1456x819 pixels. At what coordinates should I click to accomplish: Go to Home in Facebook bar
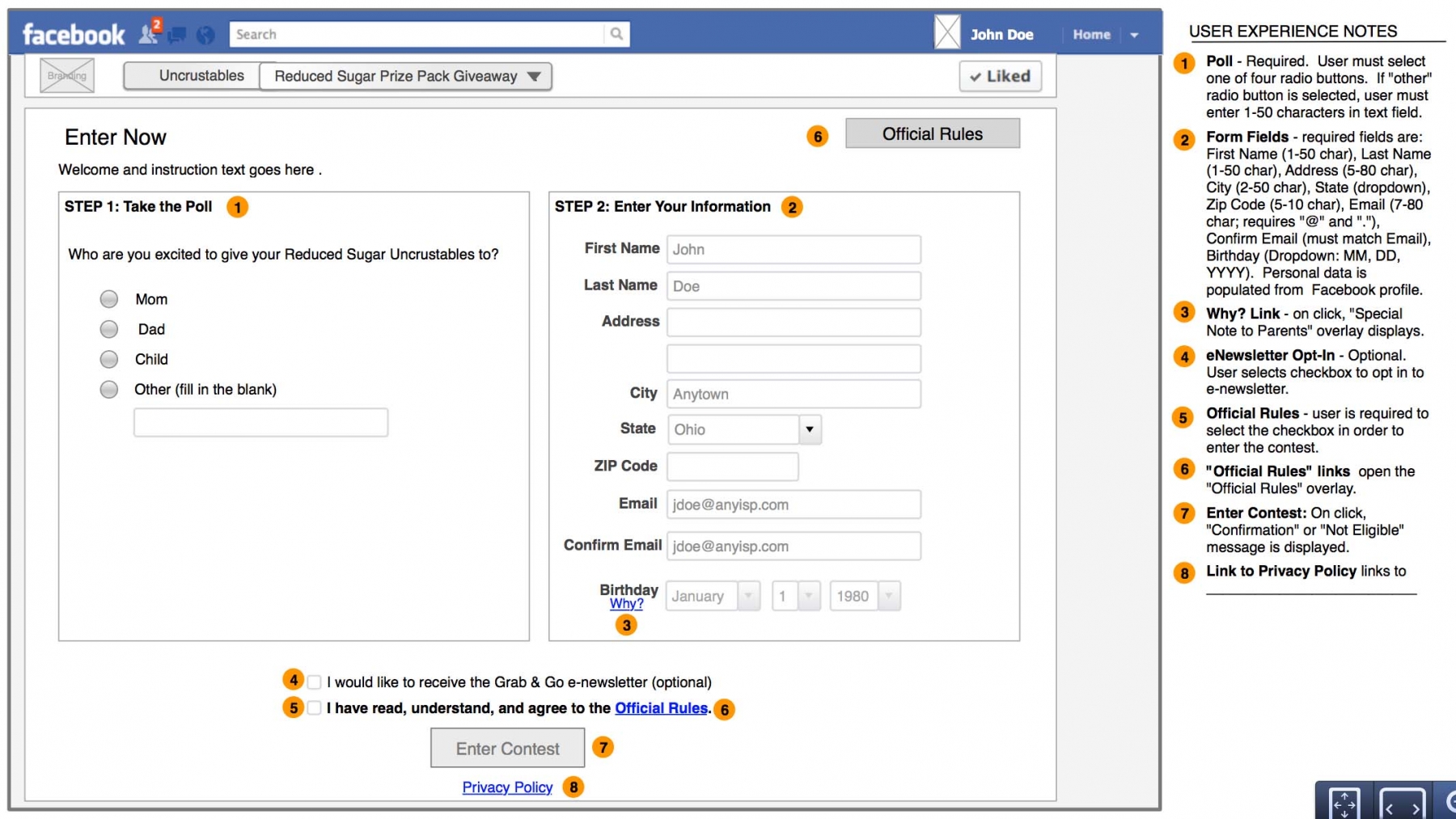coord(1091,34)
